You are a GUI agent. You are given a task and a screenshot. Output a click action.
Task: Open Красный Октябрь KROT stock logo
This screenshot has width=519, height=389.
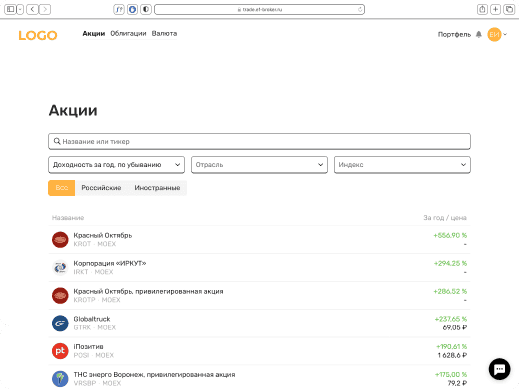[60, 240]
